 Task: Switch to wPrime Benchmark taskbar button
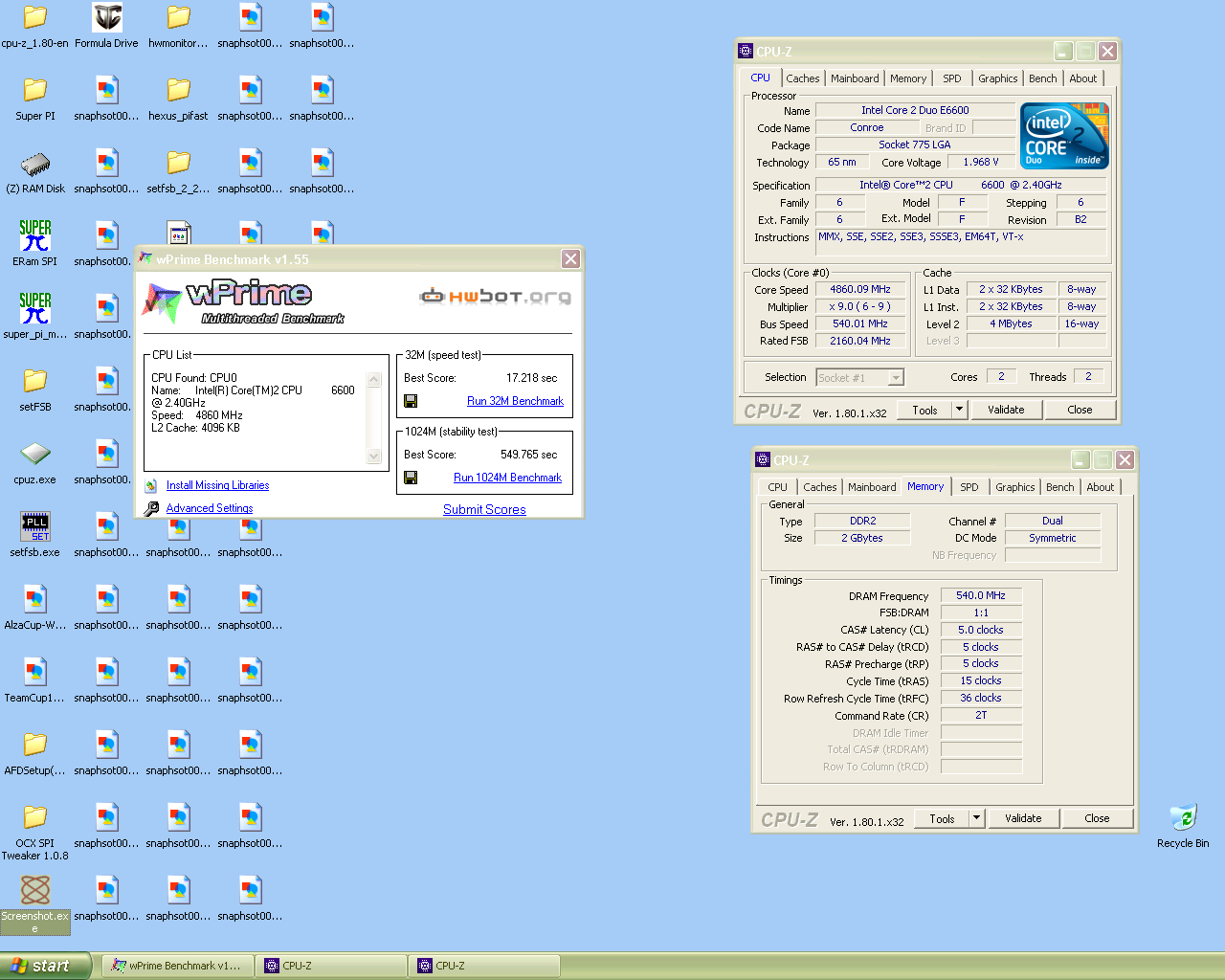tap(178, 966)
